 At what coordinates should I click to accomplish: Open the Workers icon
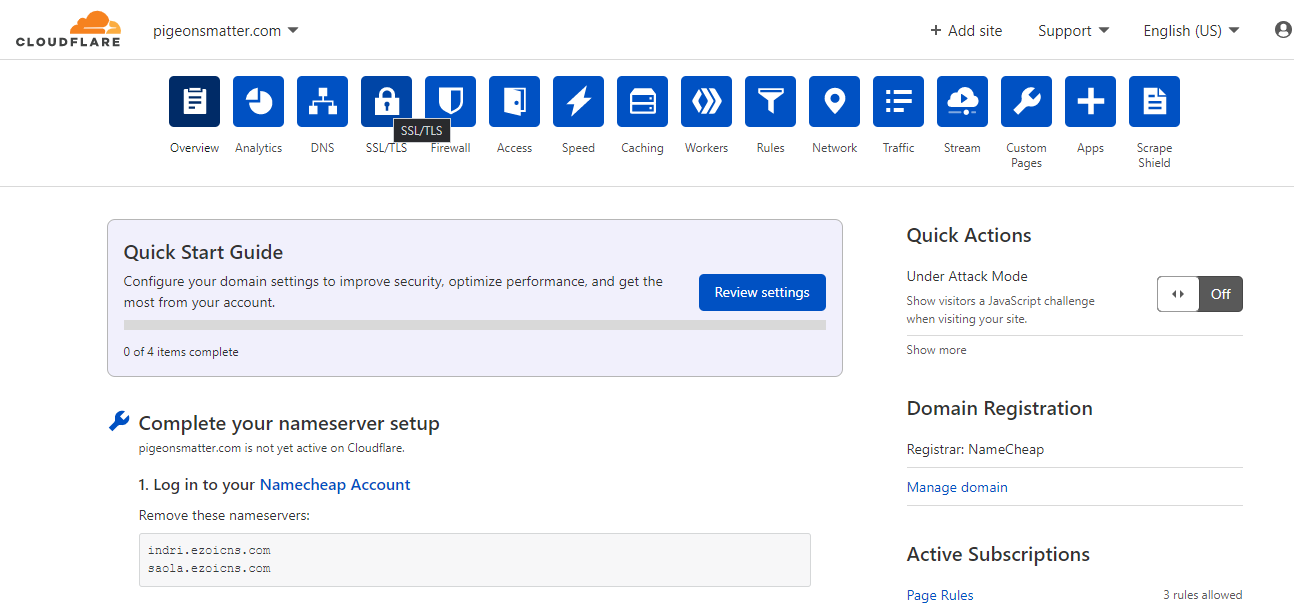(x=706, y=102)
